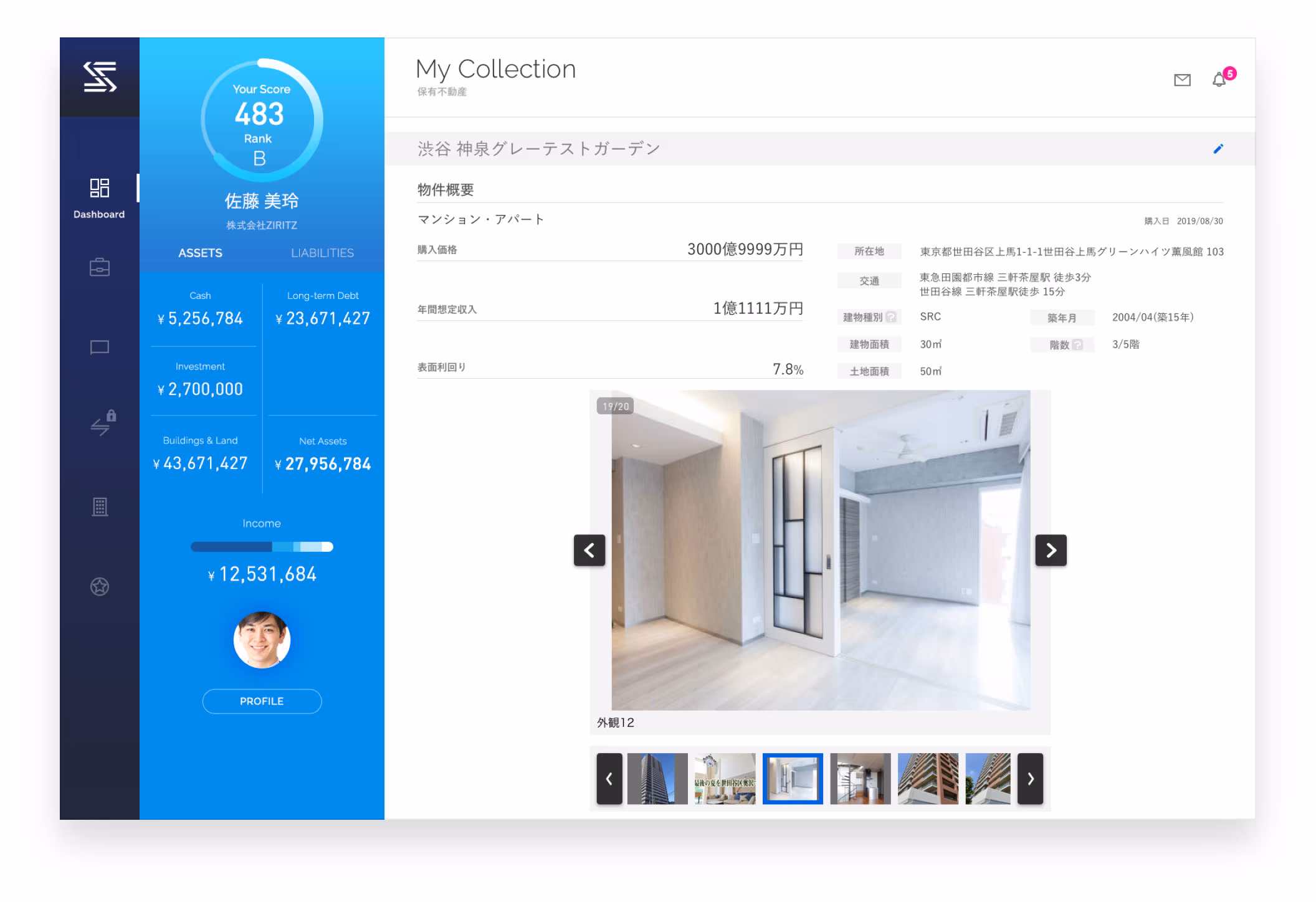Click the briefcase icon in sidebar
The width and height of the screenshot is (1316, 902).
100,267
